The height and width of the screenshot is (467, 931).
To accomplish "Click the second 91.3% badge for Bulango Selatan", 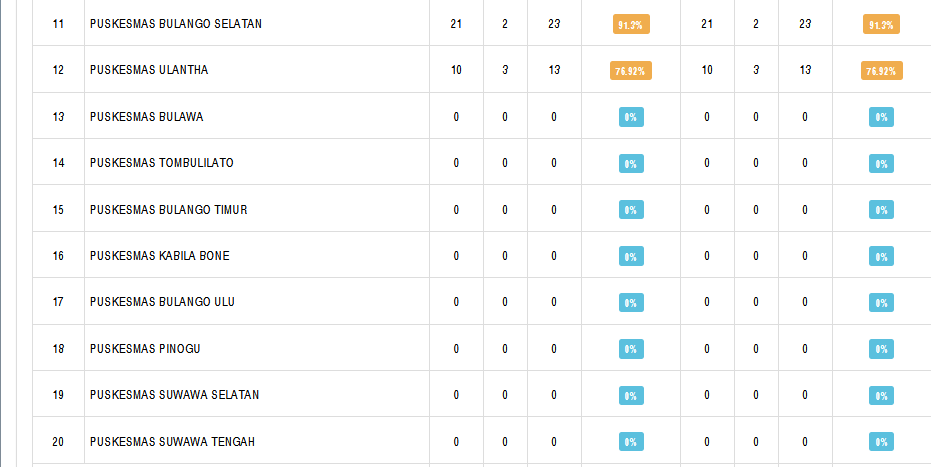I will 881,24.
